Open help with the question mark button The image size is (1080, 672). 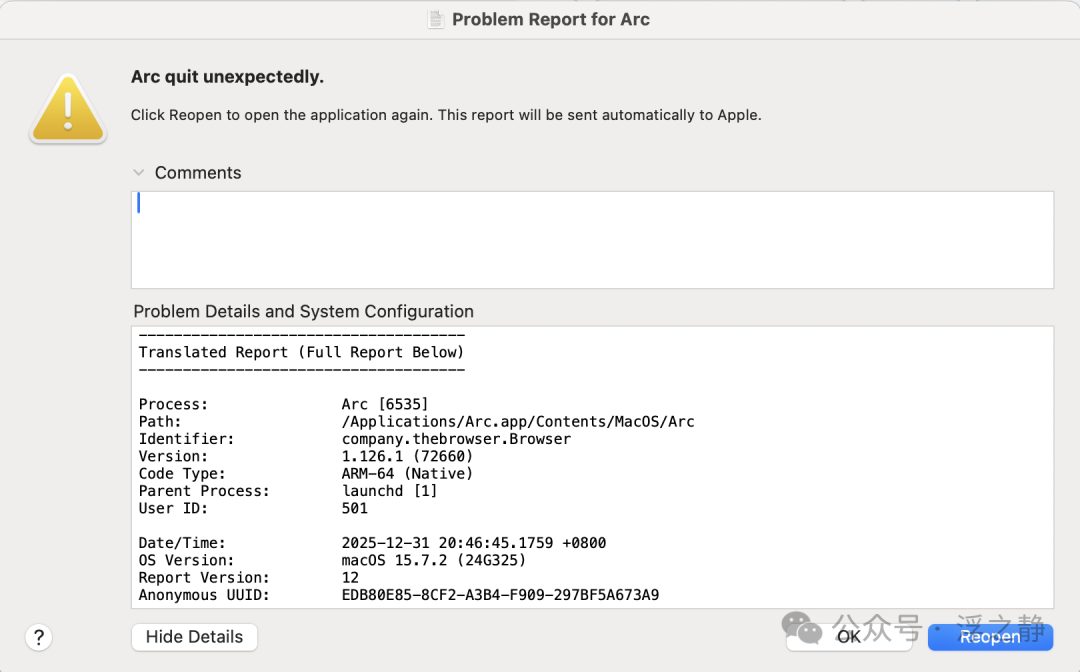[x=39, y=637]
